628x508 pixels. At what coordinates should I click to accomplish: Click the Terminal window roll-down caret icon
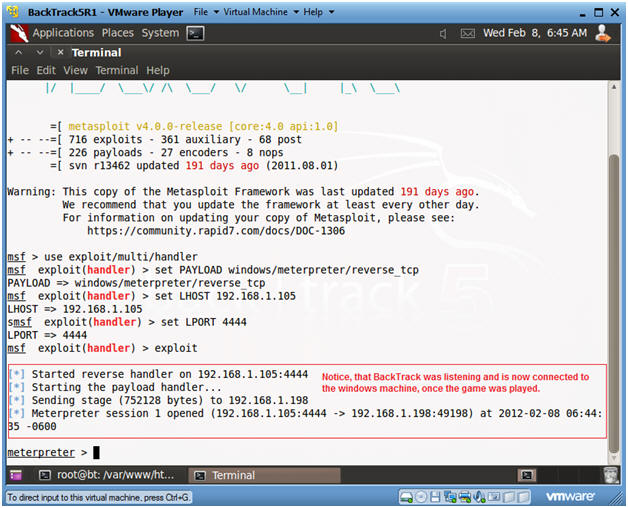click(x=40, y=52)
